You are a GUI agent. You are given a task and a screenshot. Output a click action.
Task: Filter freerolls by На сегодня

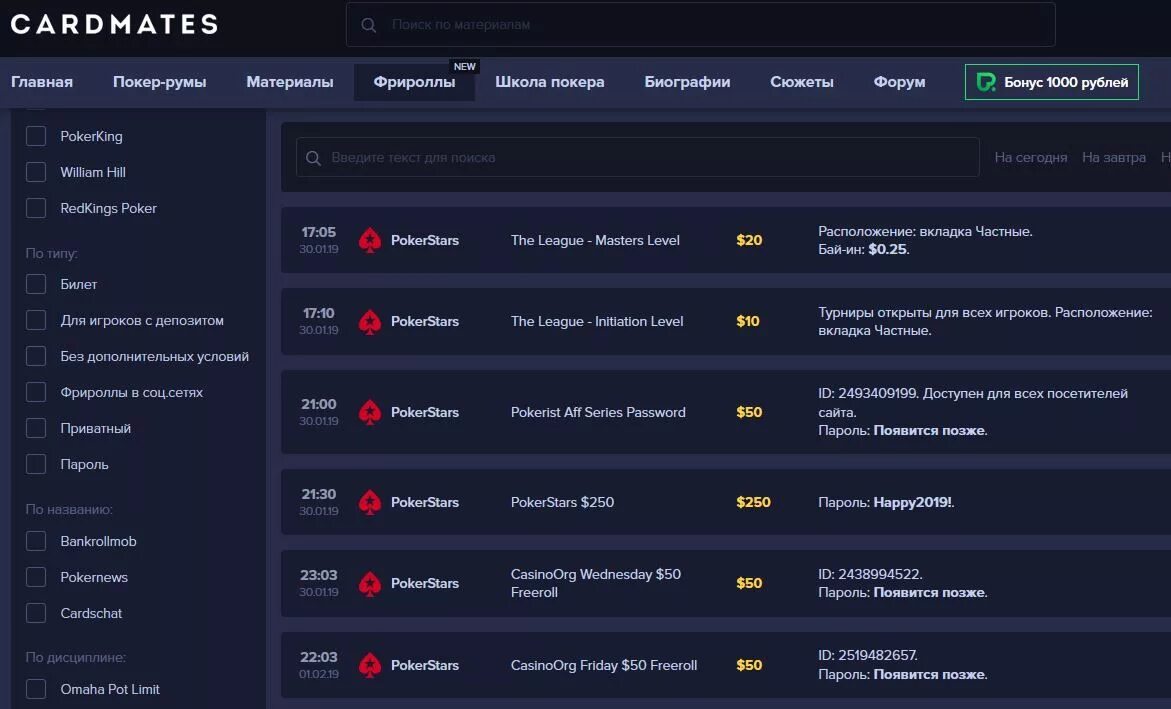click(1031, 158)
